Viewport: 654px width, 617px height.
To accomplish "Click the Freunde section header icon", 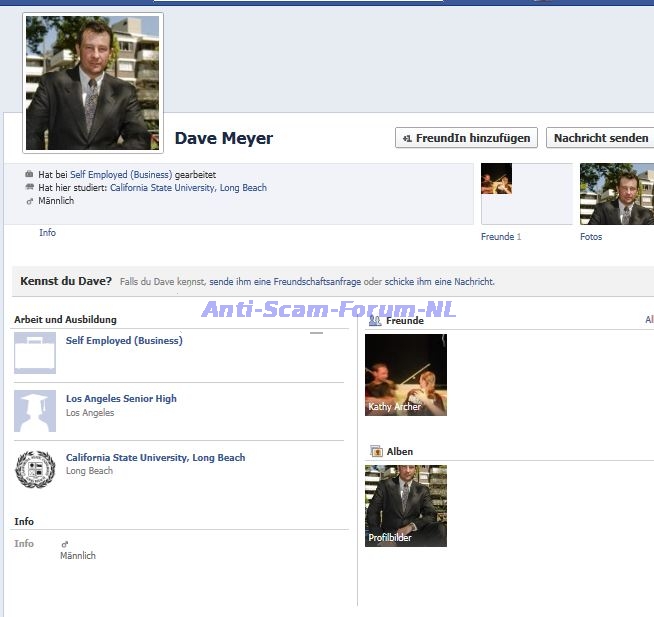I will pos(375,321).
